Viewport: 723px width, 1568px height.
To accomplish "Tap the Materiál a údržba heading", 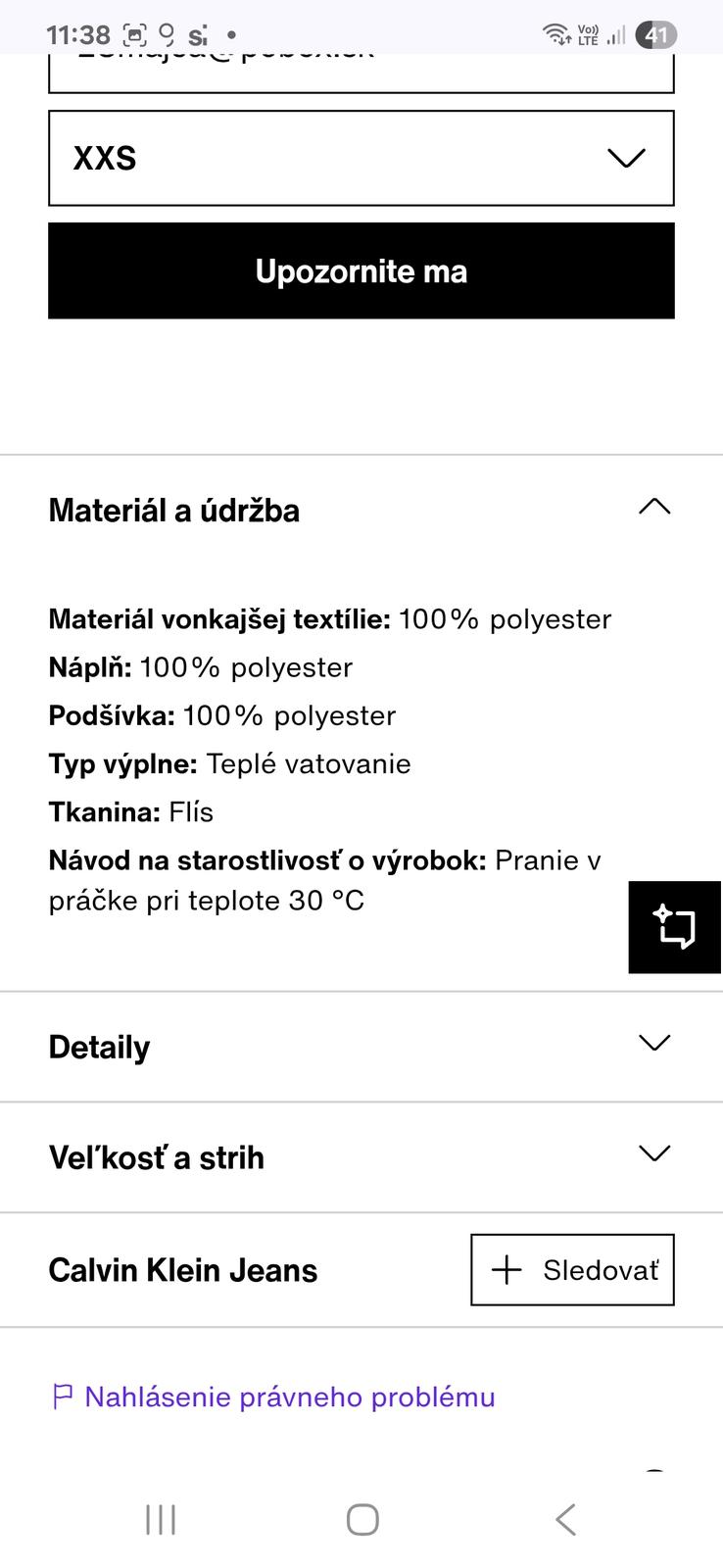I will (174, 511).
